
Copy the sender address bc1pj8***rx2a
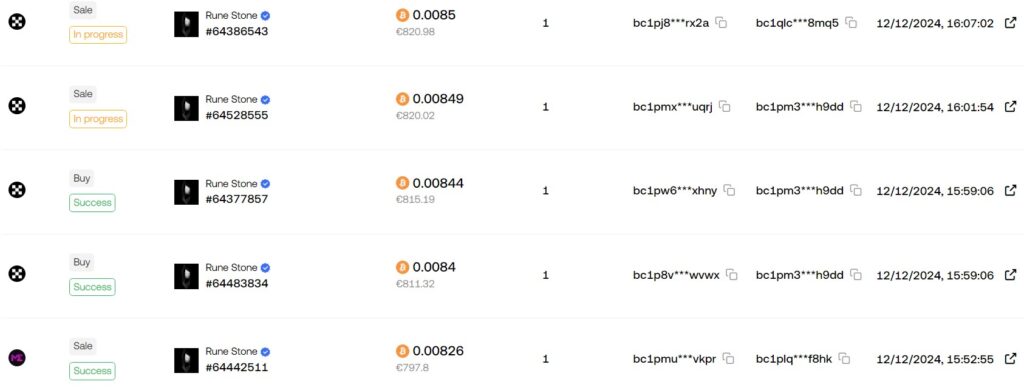[721, 23]
